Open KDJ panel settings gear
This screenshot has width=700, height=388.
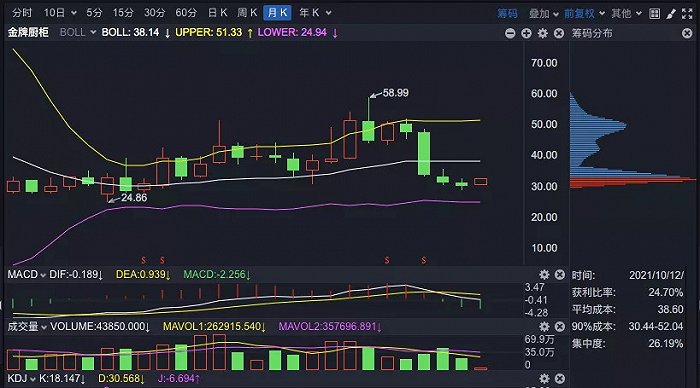544,379
